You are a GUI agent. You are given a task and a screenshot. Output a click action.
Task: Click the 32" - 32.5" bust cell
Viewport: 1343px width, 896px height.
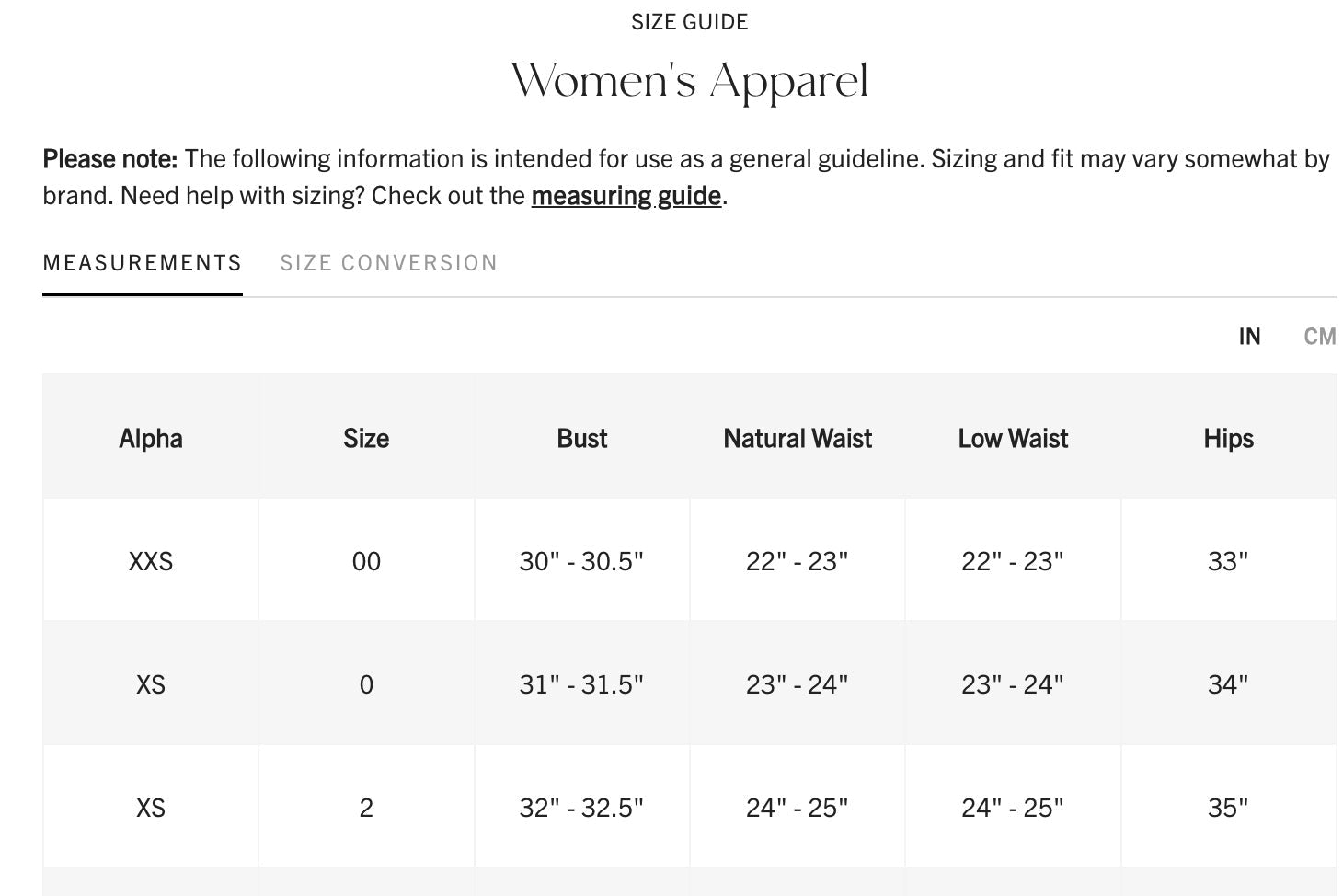[581, 808]
